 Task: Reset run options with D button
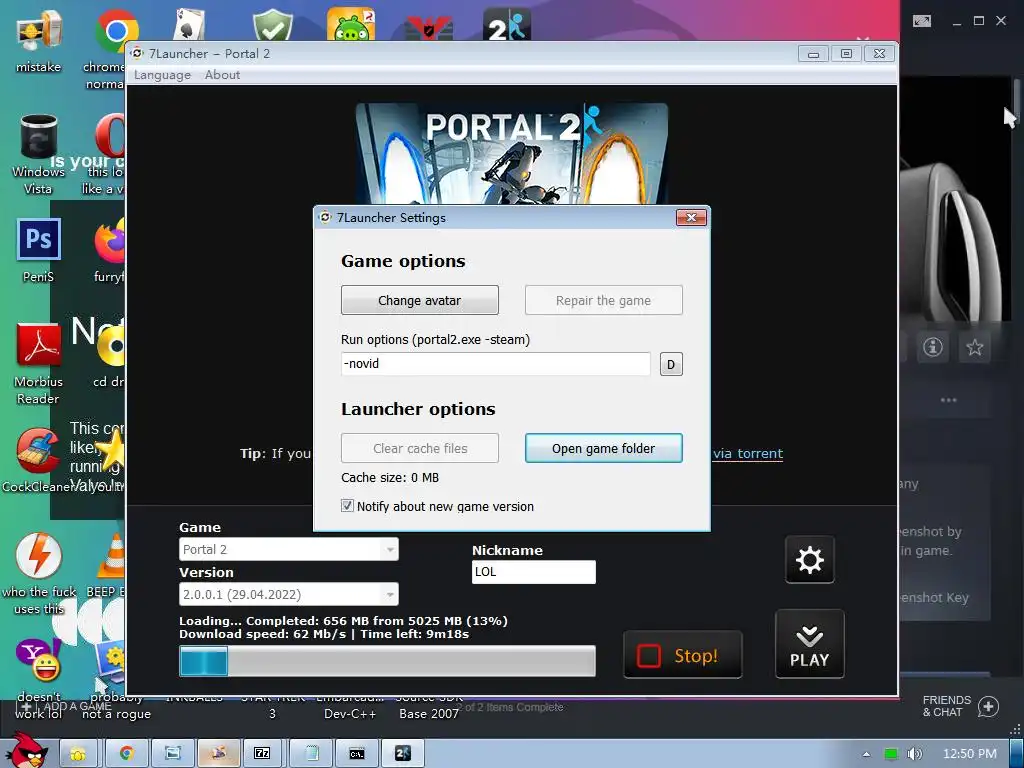point(671,364)
